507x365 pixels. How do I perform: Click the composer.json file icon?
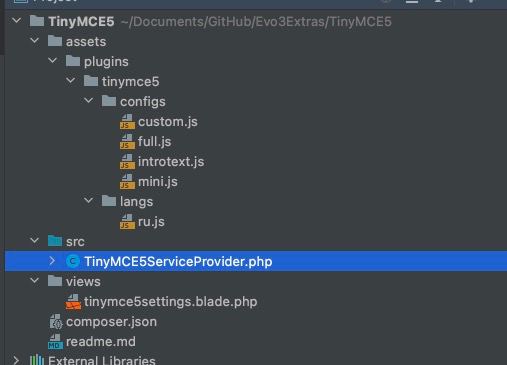click(56, 322)
